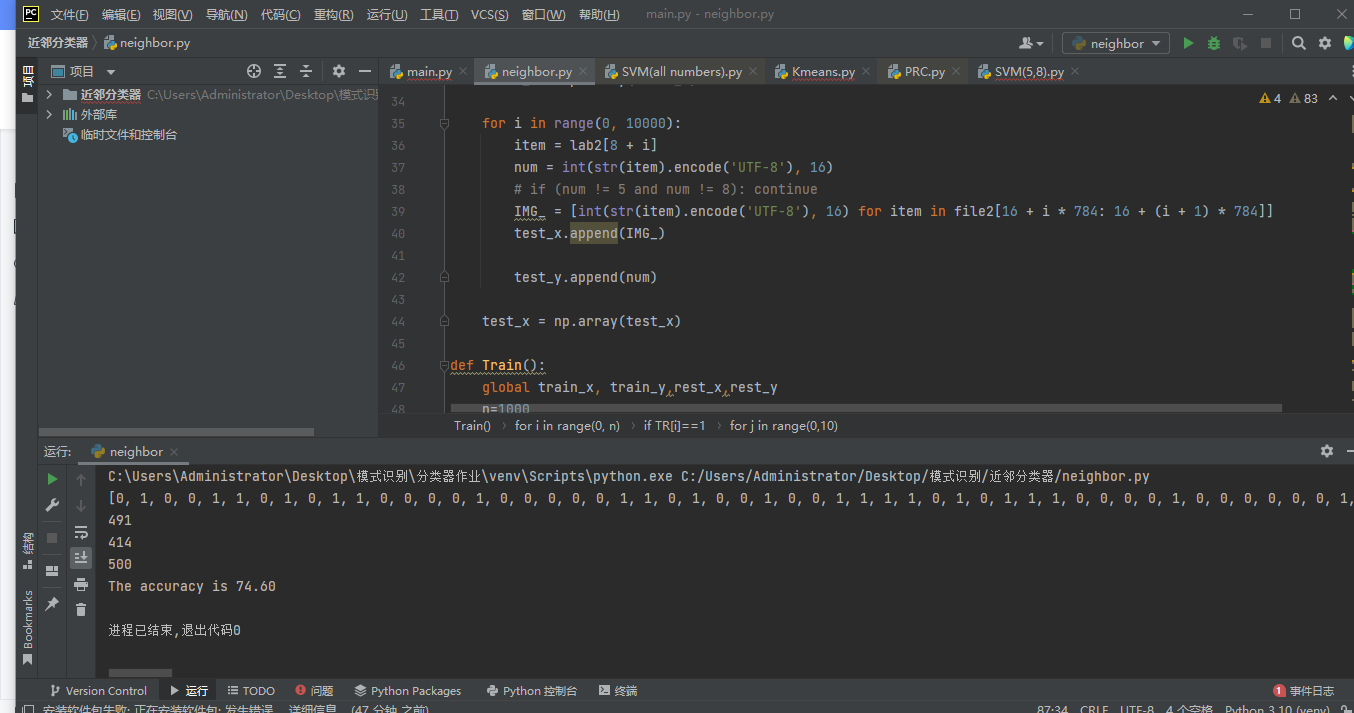The height and width of the screenshot is (713, 1354).
Task: Click the print icon in Run console
Action: pos(81,584)
